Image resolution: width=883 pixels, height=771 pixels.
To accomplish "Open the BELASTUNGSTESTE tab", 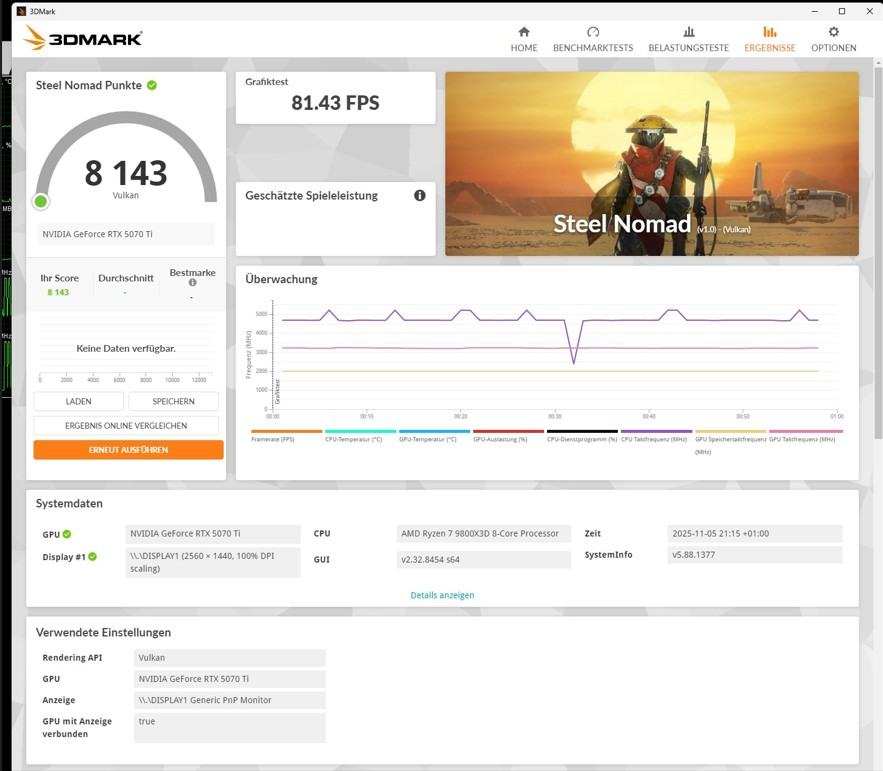I will point(688,39).
